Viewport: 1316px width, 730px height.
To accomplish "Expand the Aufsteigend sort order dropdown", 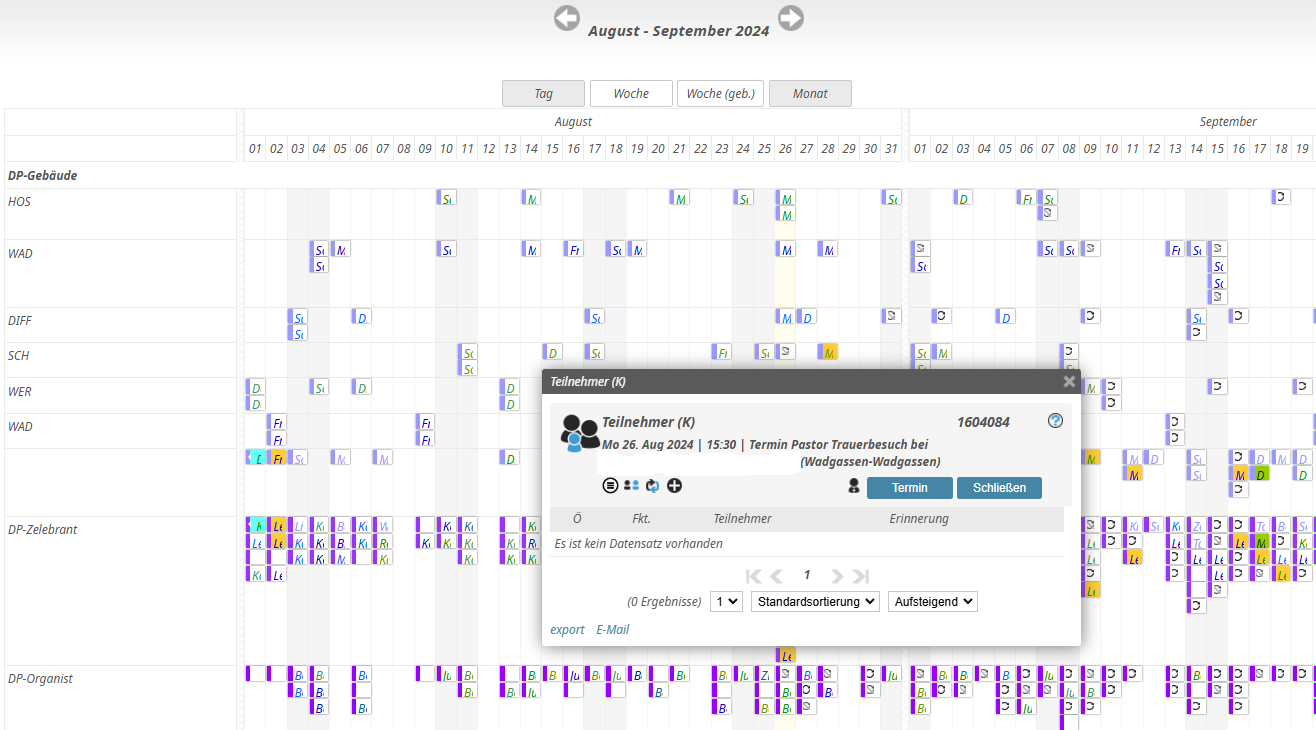I will [932, 602].
